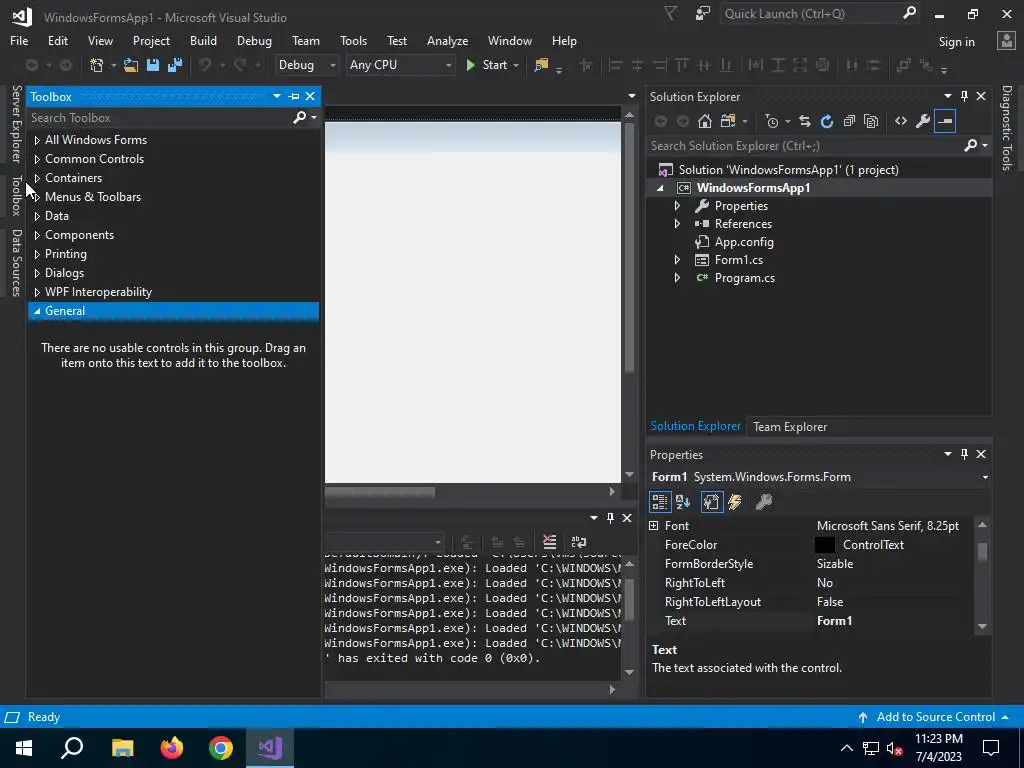Open the Debug menu
Viewport: 1024px width, 768px height.
(254, 40)
